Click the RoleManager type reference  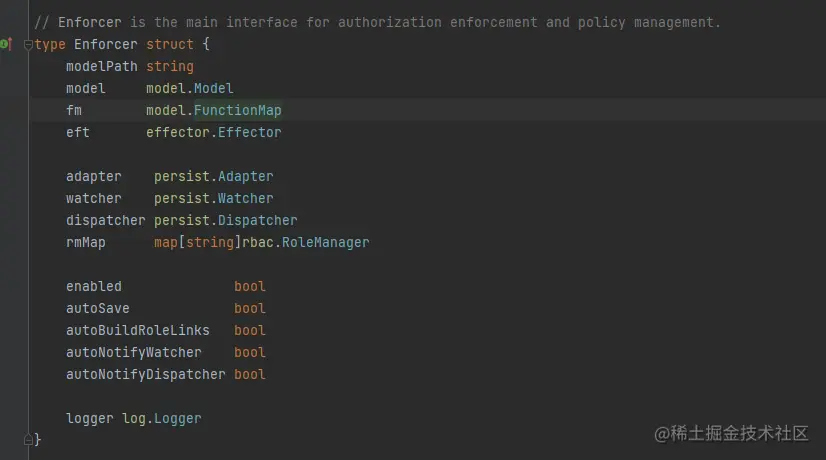tap(325, 242)
